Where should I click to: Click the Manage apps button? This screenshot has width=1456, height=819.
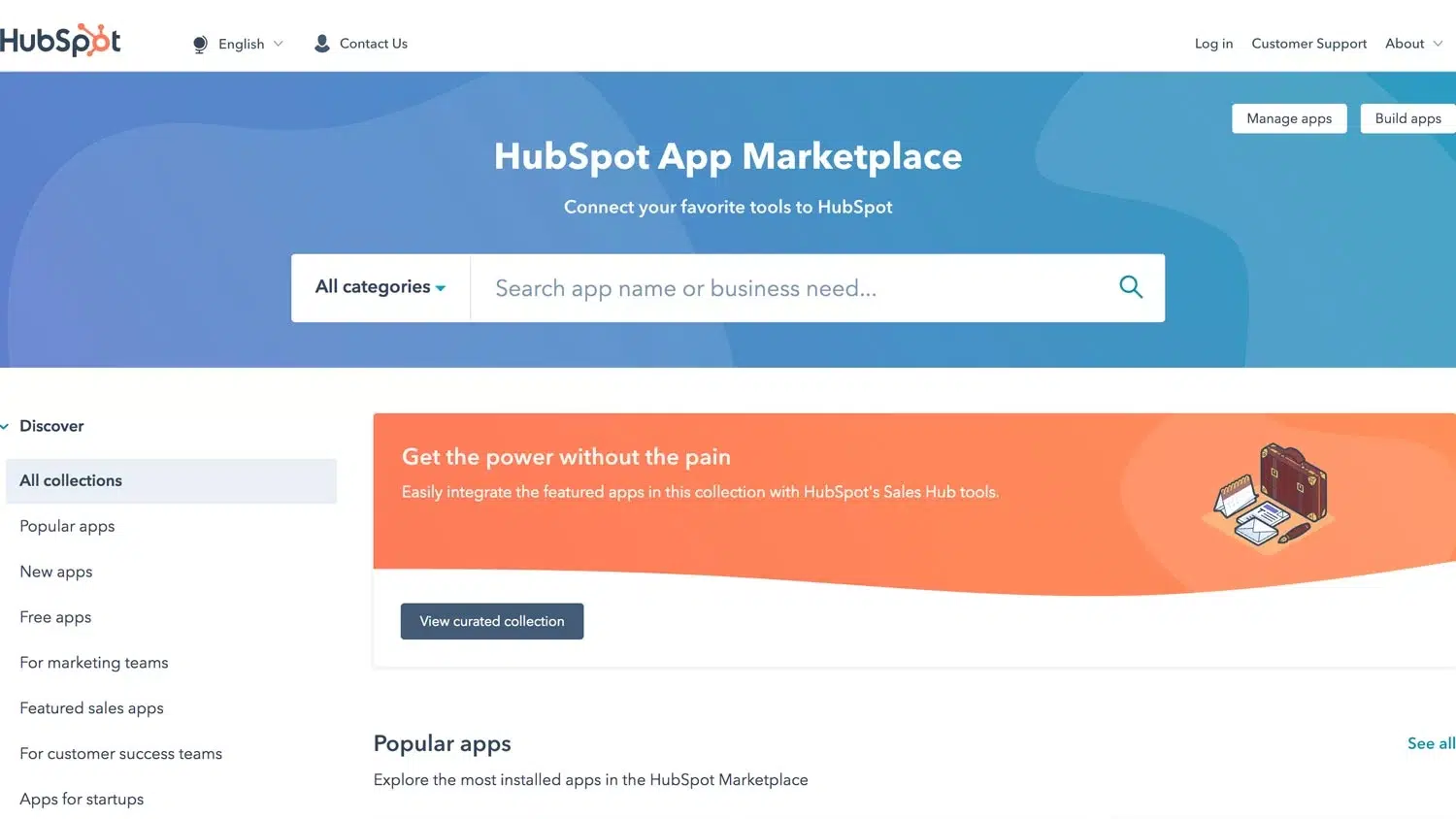(1288, 117)
